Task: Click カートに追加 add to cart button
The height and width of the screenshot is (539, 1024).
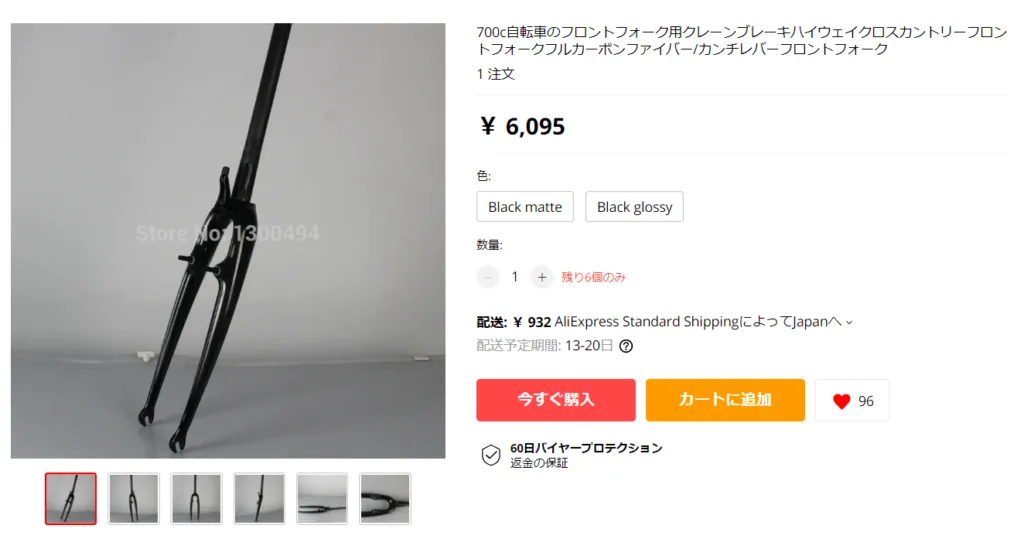Action: (x=725, y=400)
